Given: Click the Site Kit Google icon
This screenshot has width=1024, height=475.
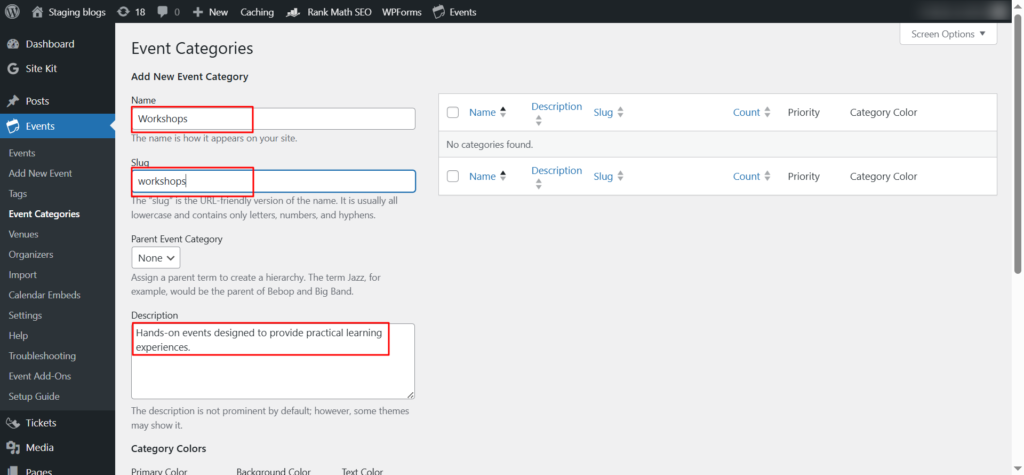Looking at the screenshot, I should 12,69.
